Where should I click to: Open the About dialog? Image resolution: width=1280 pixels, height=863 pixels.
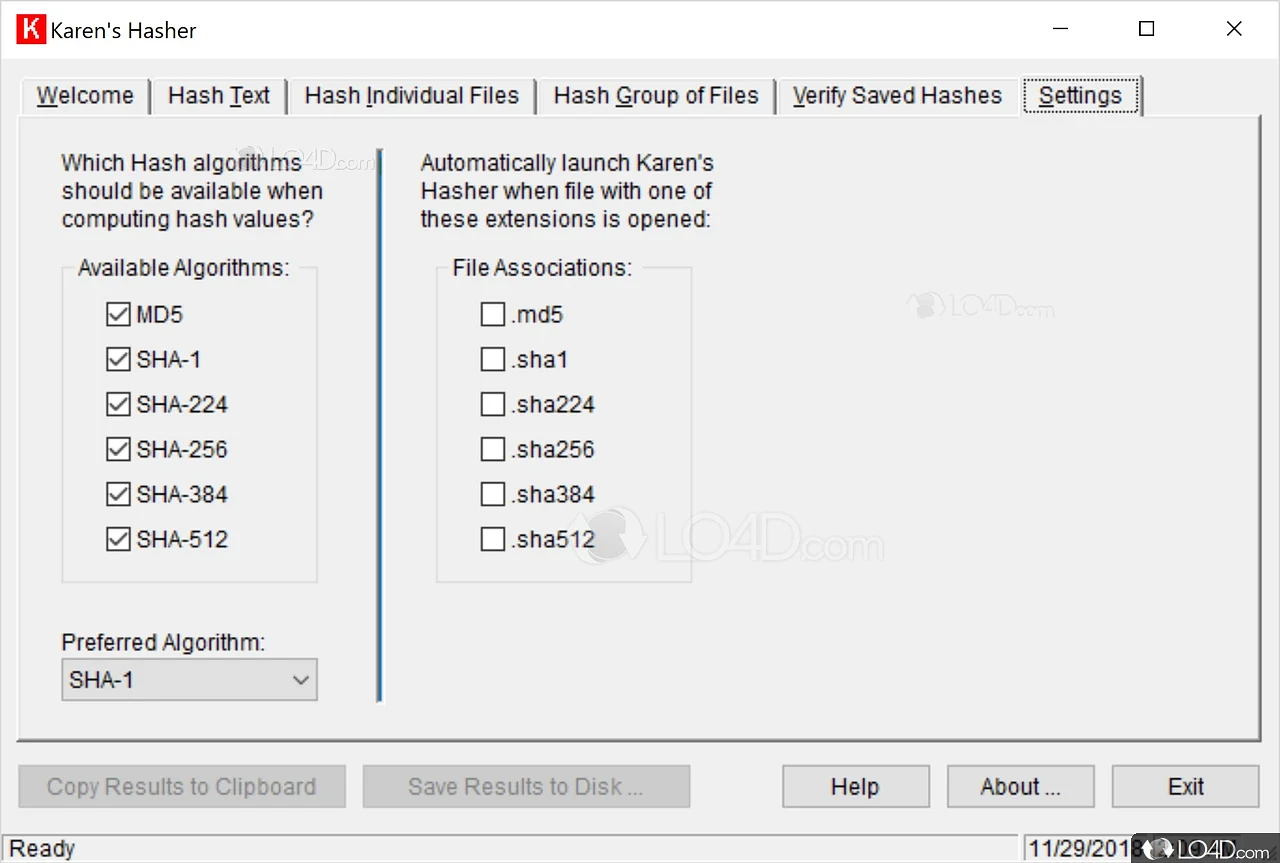coord(1020,787)
